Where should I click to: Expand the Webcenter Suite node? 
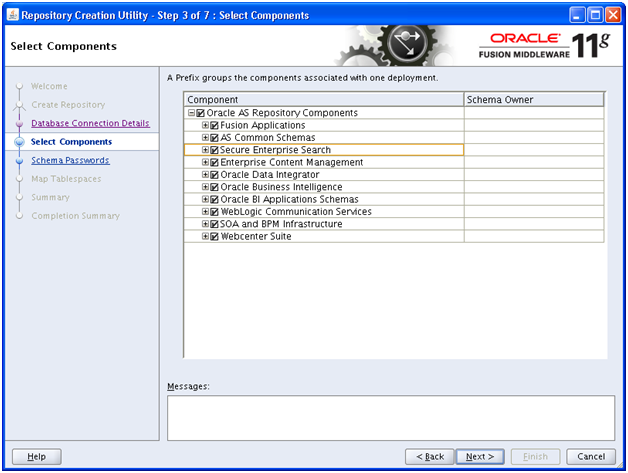coord(205,236)
